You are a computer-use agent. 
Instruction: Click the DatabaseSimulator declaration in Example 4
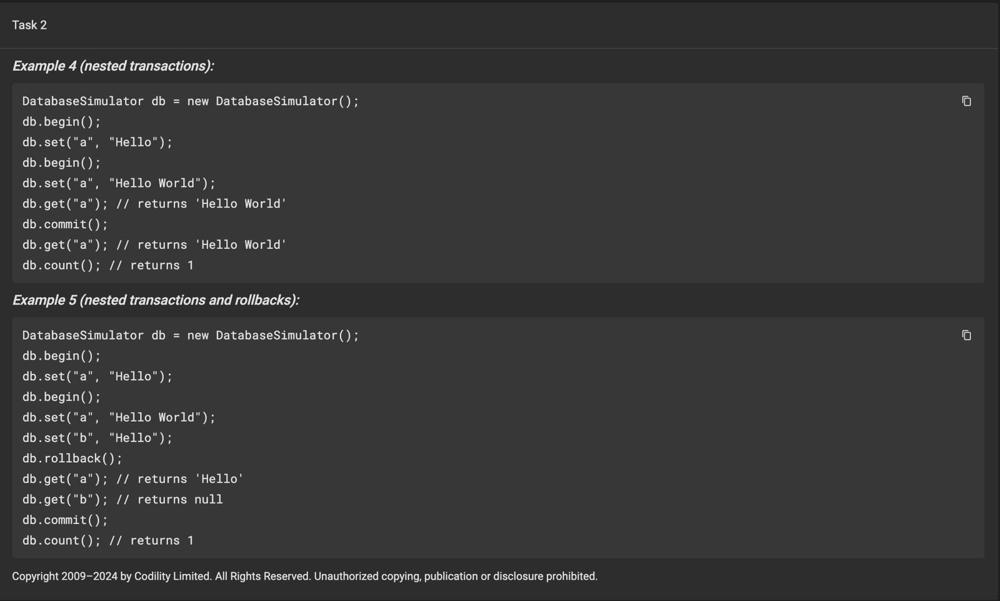190,101
